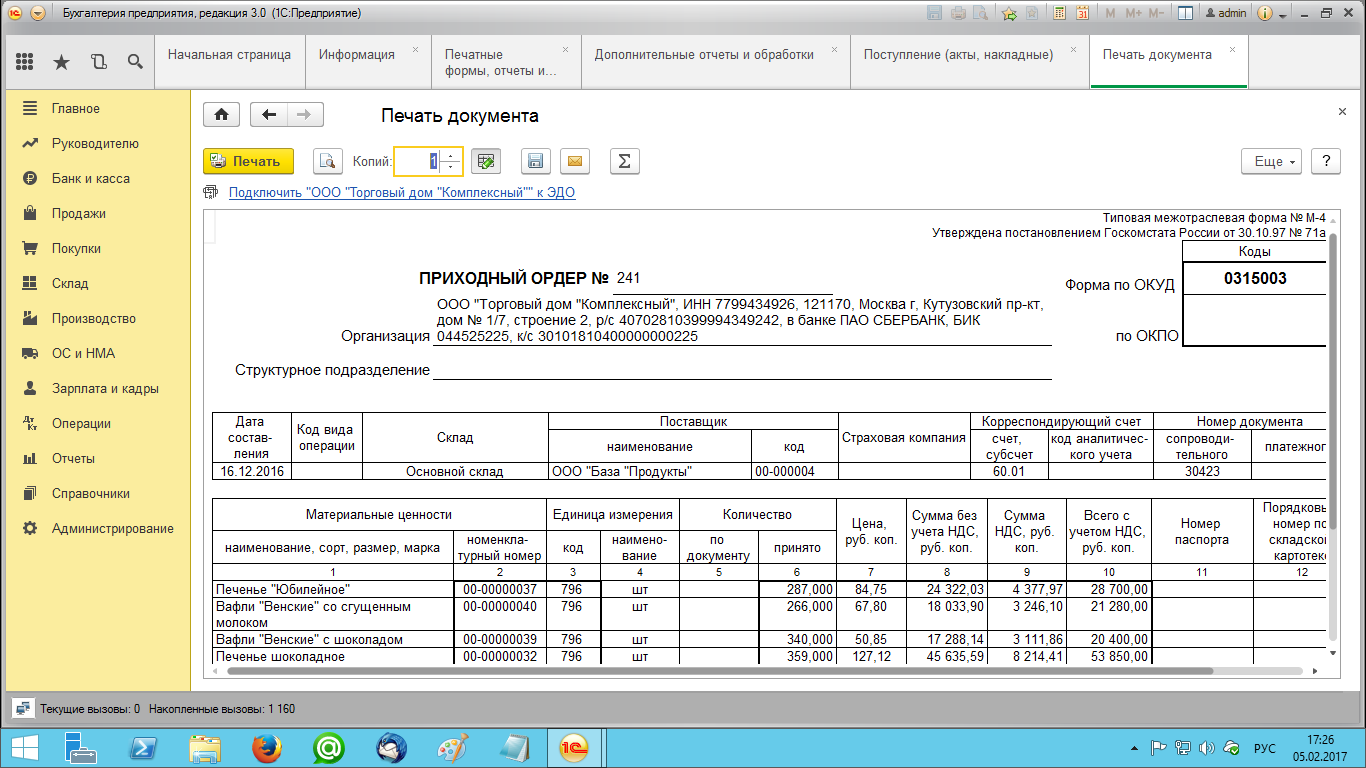Open the Favorites star icon
This screenshot has height=768, width=1366.
point(61,61)
